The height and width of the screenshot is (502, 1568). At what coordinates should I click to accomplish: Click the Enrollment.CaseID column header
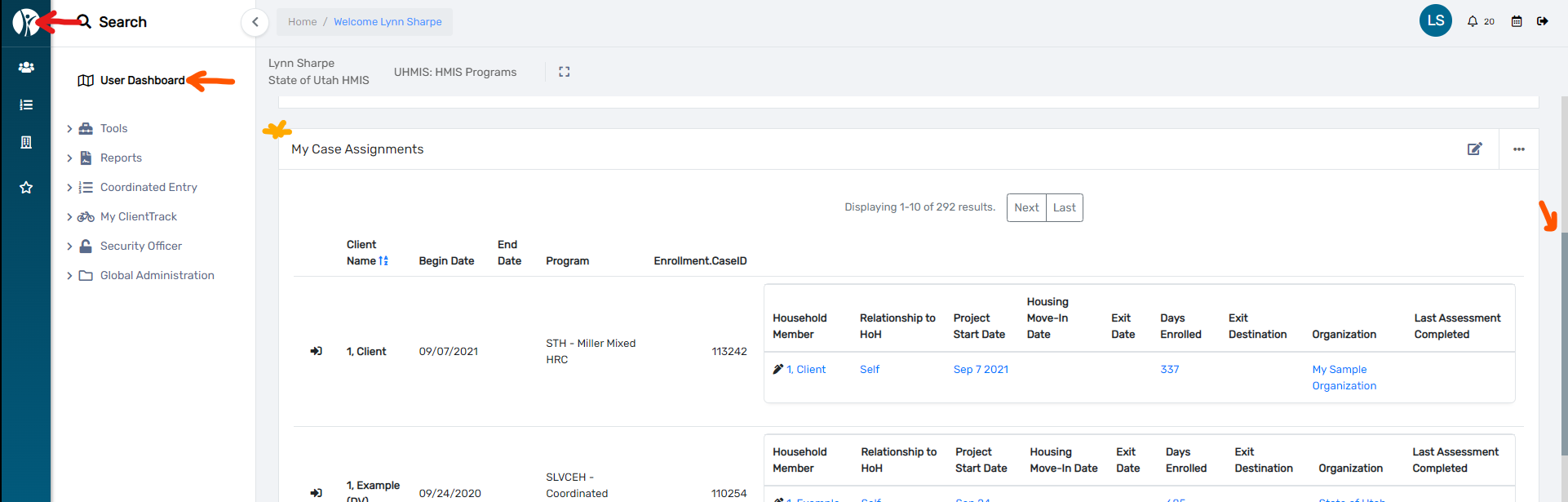[700, 261]
